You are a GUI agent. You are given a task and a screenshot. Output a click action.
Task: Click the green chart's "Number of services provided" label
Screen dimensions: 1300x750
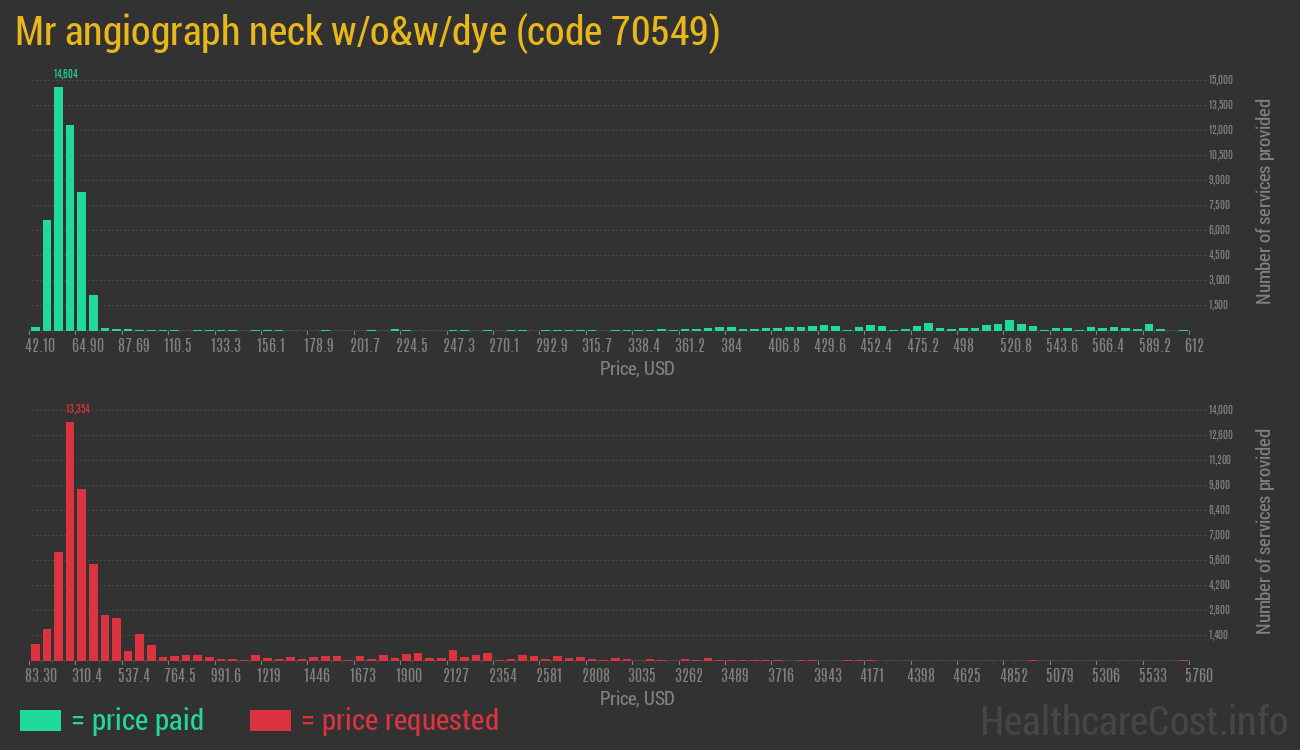coord(1264,202)
